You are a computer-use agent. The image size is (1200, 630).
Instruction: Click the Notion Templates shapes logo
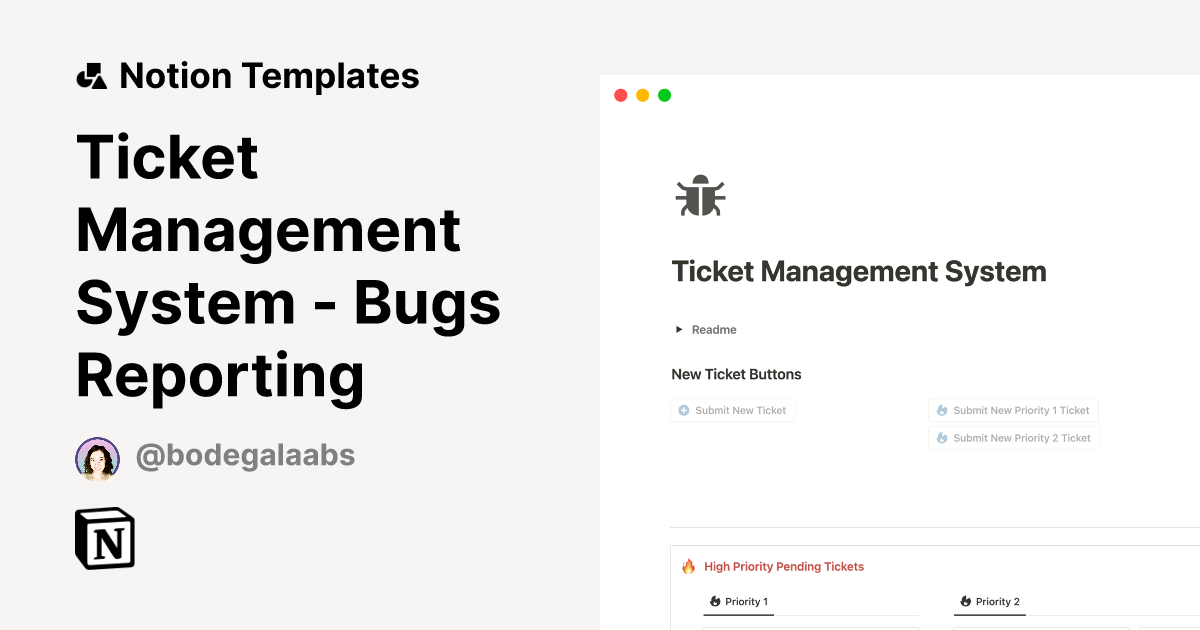point(92,76)
